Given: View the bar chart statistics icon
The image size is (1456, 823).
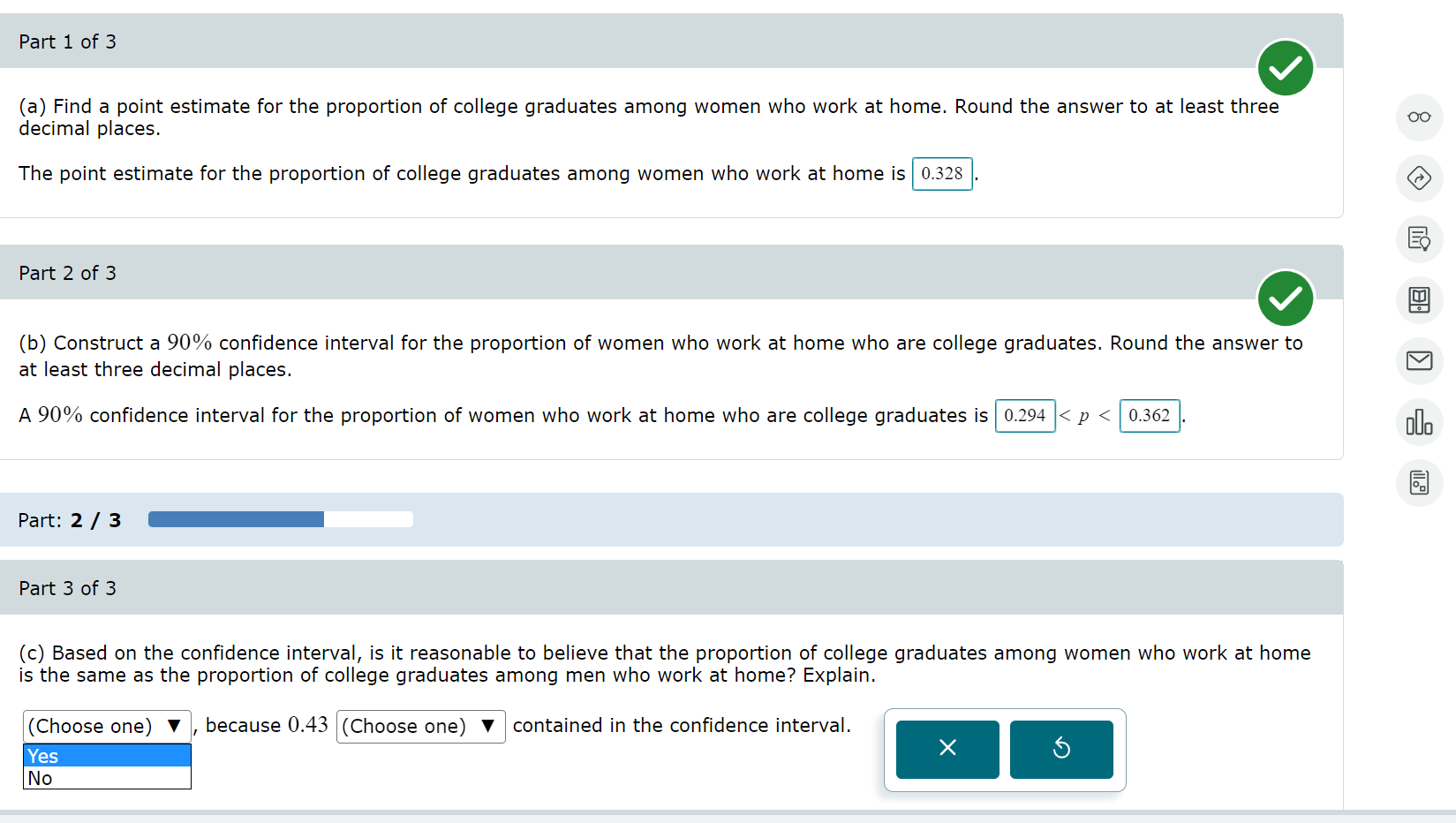Looking at the screenshot, I should (1419, 422).
